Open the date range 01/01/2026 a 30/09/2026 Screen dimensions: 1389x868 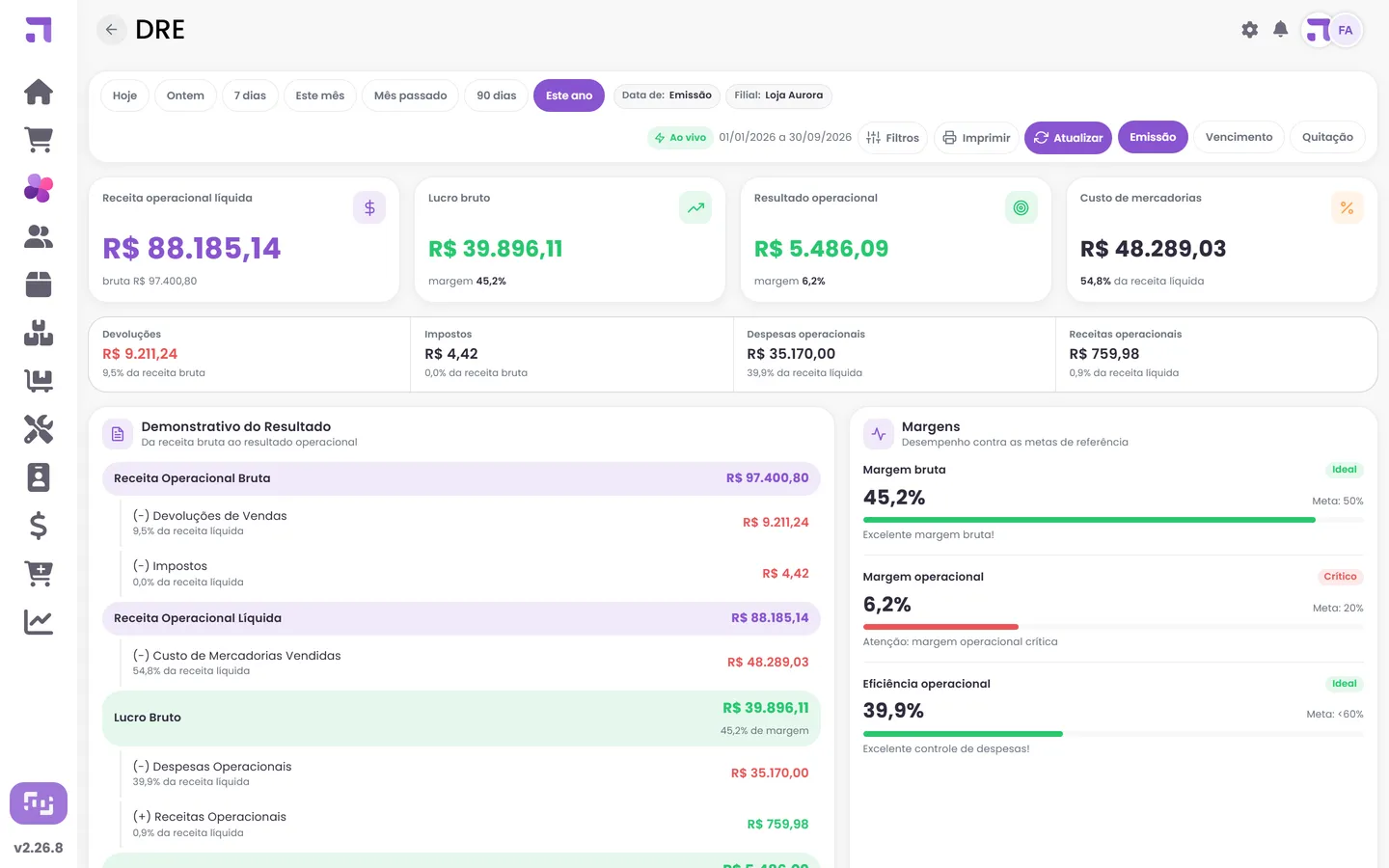[x=785, y=138]
